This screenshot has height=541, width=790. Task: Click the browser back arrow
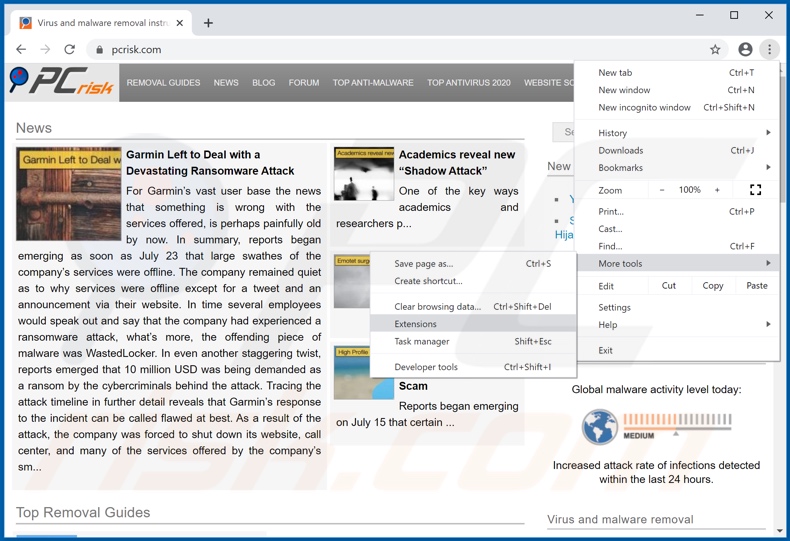pyautogui.click(x=21, y=49)
